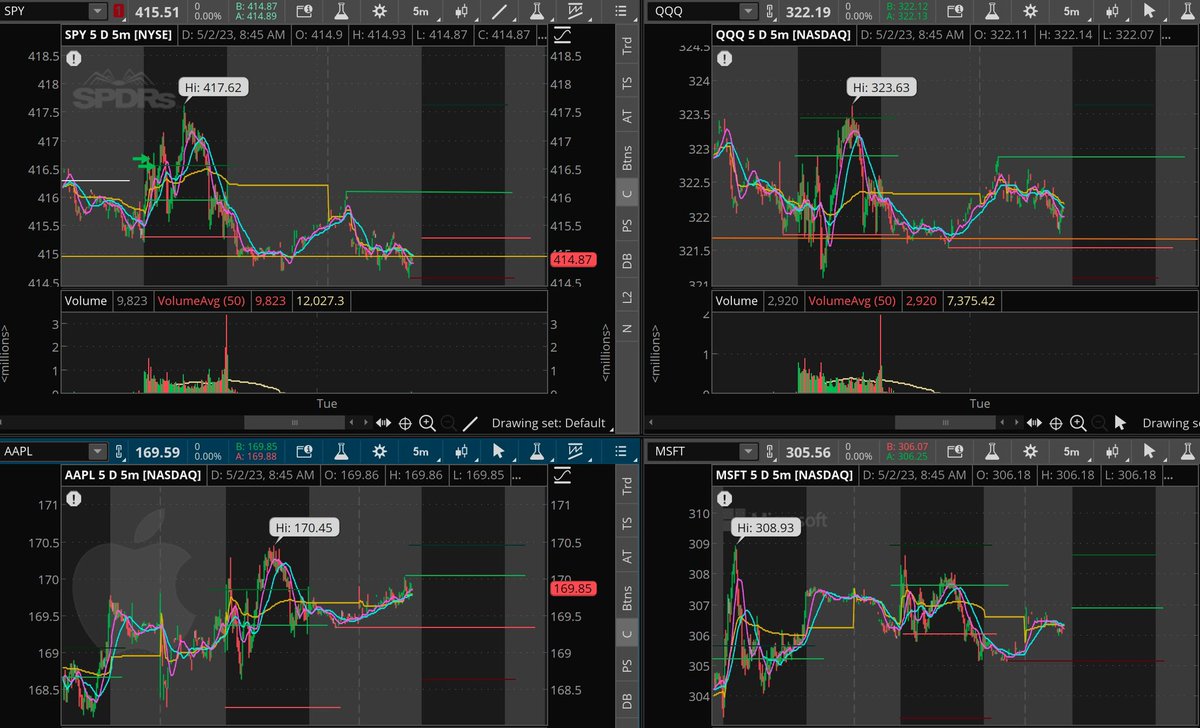Change SPY chart 5m timeframe

click(x=422, y=11)
